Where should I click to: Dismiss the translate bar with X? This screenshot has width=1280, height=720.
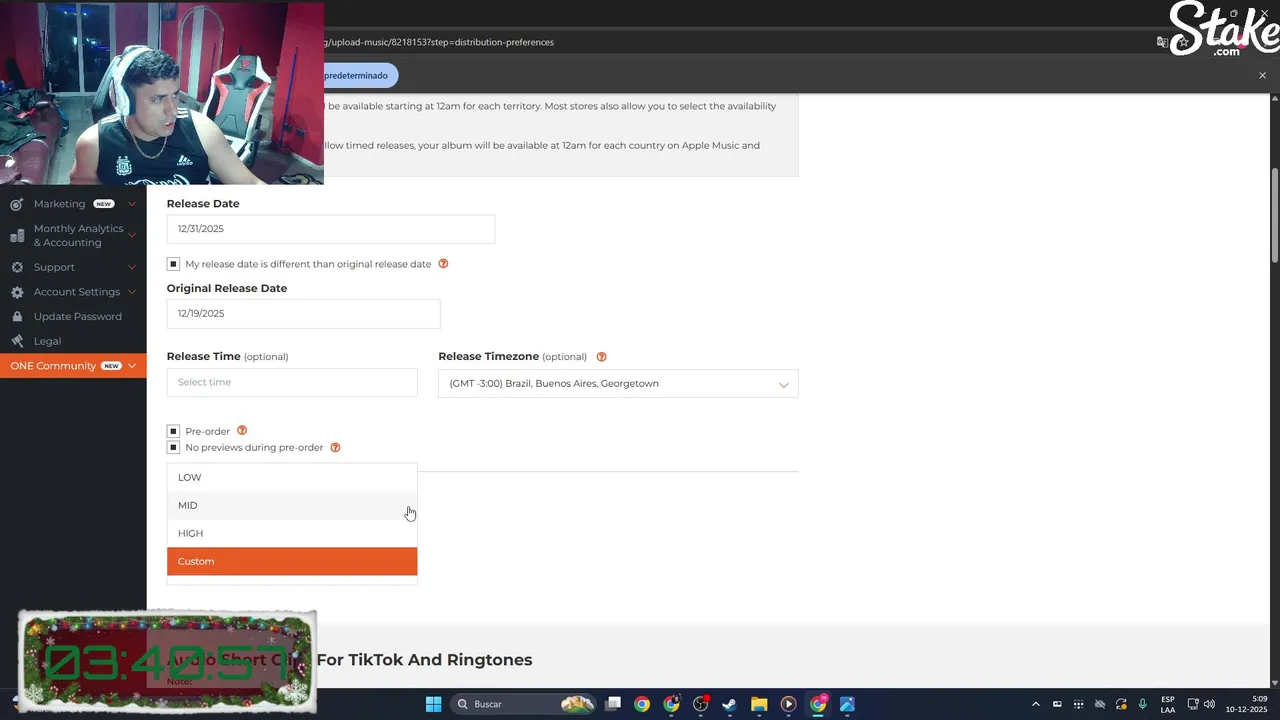click(1262, 76)
